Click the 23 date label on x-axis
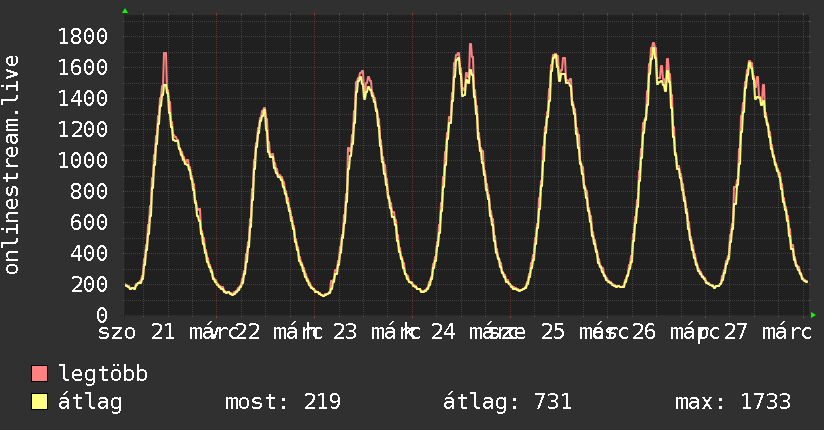 coord(345,332)
